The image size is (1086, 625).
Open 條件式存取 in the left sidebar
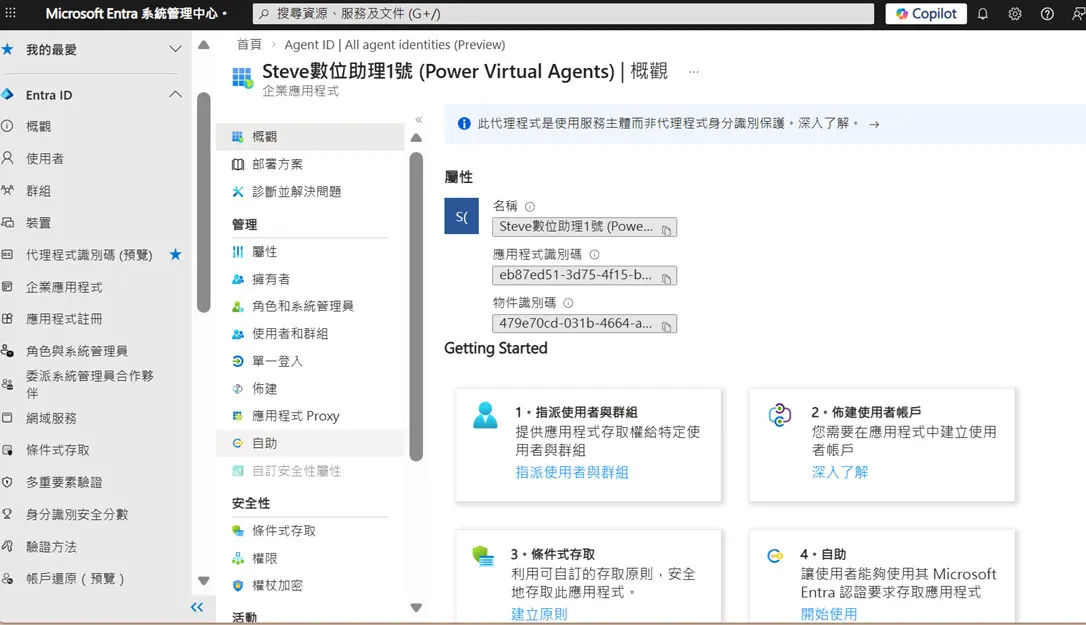57,450
